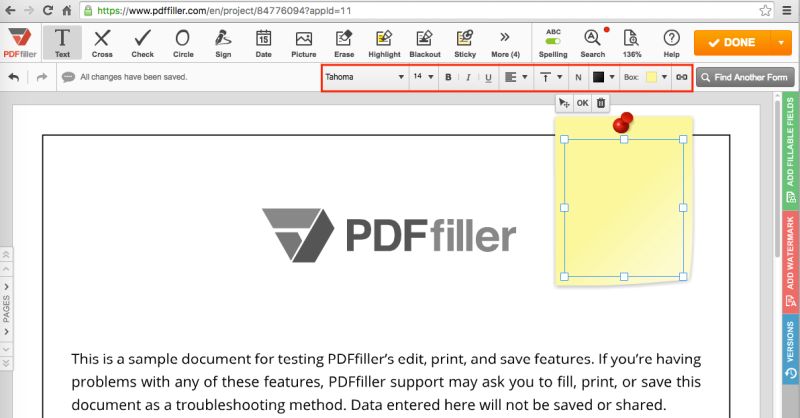Select the Cross tool
Image resolution: width=800 pixels, height=418 pixels.
click(102, 42)
